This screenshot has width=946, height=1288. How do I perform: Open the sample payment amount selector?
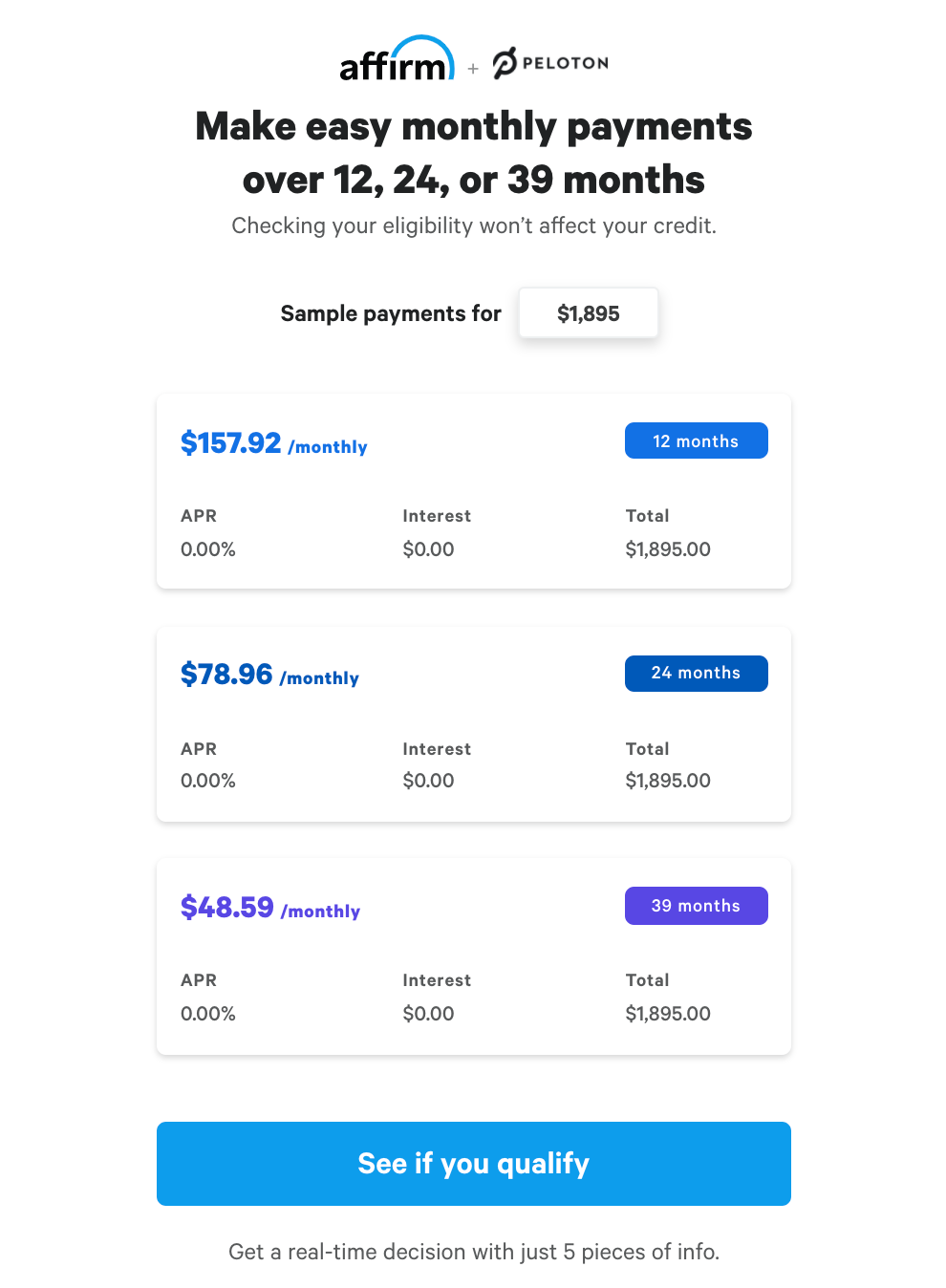coord(588,312)
